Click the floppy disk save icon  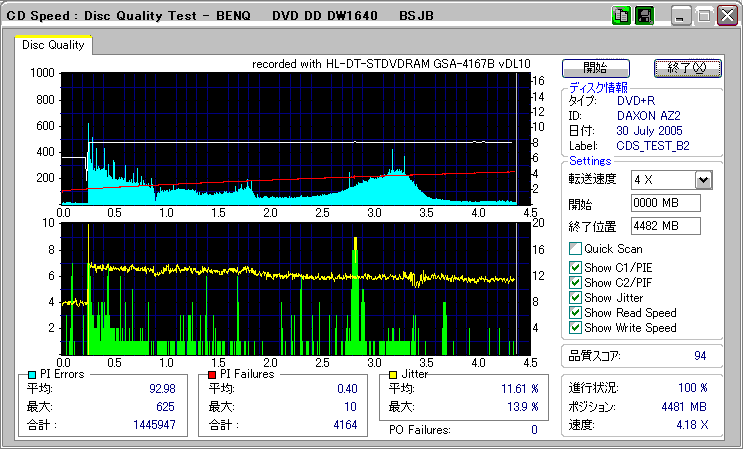pyautogui.click(x=644, y=16)
